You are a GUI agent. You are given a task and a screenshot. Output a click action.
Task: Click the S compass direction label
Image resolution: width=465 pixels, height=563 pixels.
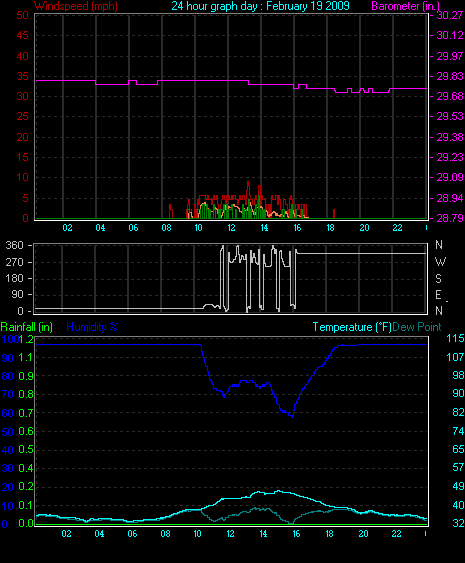(438, 279)
